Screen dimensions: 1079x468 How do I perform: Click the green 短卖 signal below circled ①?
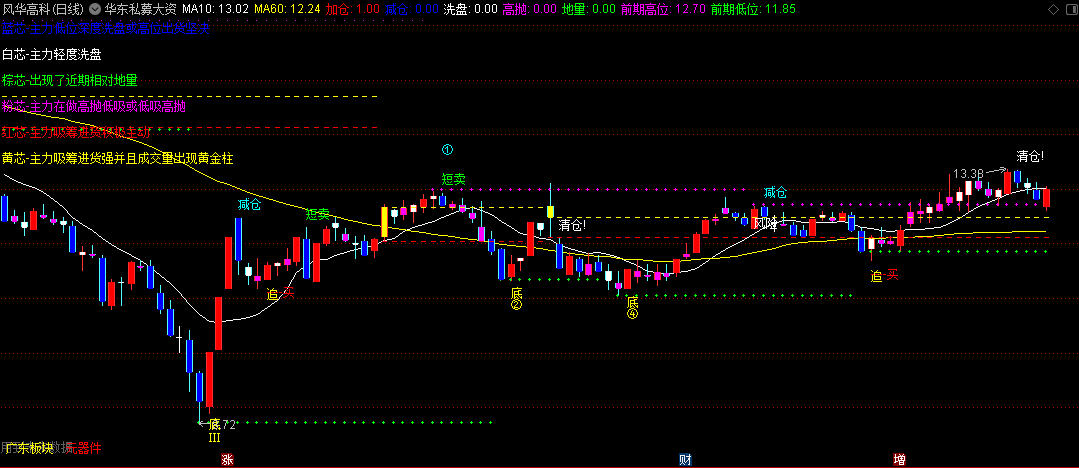tap(453, 180)
